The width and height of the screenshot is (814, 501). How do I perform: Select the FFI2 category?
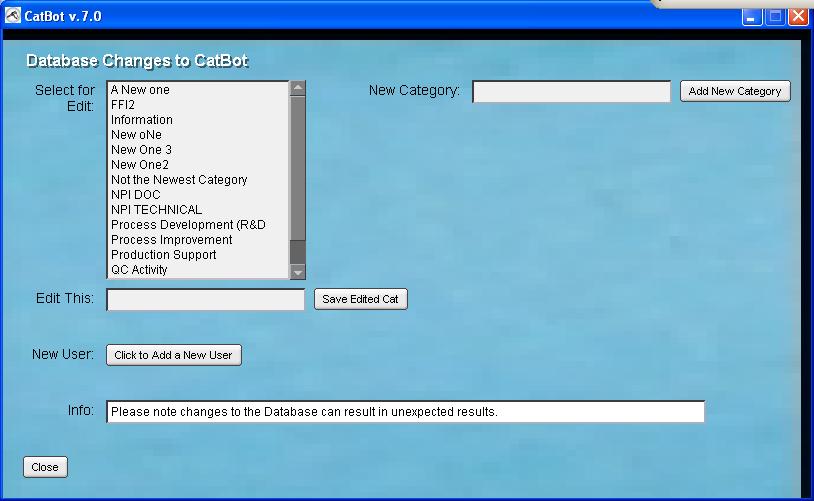[x=197, y=105]
